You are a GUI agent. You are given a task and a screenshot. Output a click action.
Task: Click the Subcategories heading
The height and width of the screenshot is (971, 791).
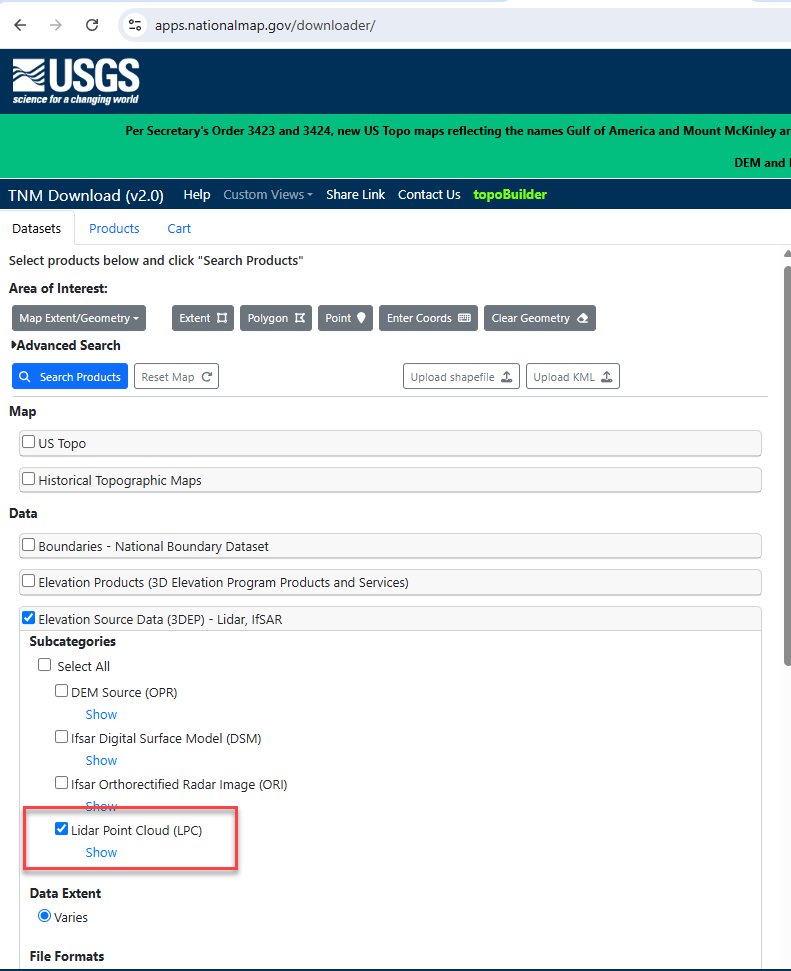pyautogui.click(x=72, y=642)
